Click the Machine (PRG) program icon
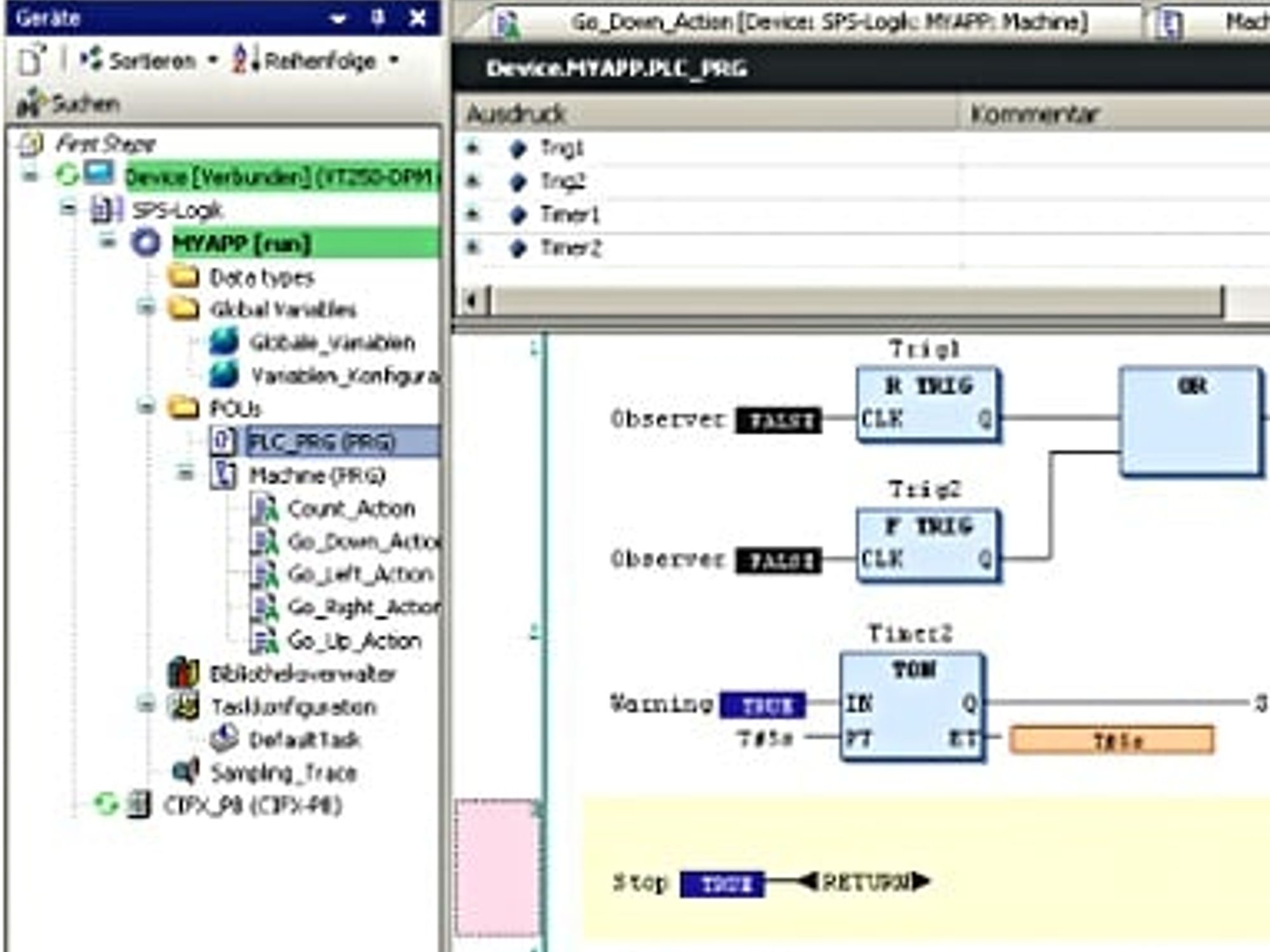Screen dimensions: 1270x952 [224, 474]
